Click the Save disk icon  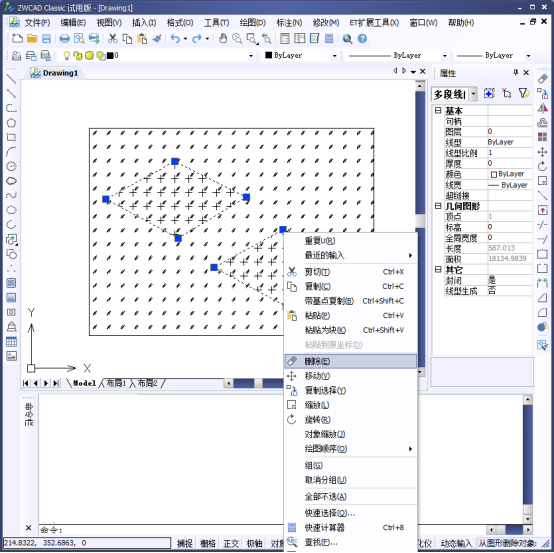[46, 39]
